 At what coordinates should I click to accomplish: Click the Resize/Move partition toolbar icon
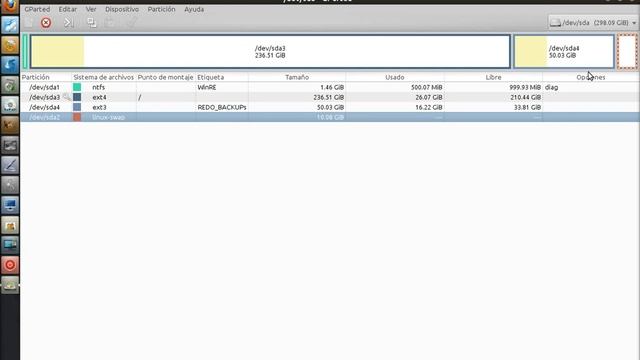click(68, 22)
